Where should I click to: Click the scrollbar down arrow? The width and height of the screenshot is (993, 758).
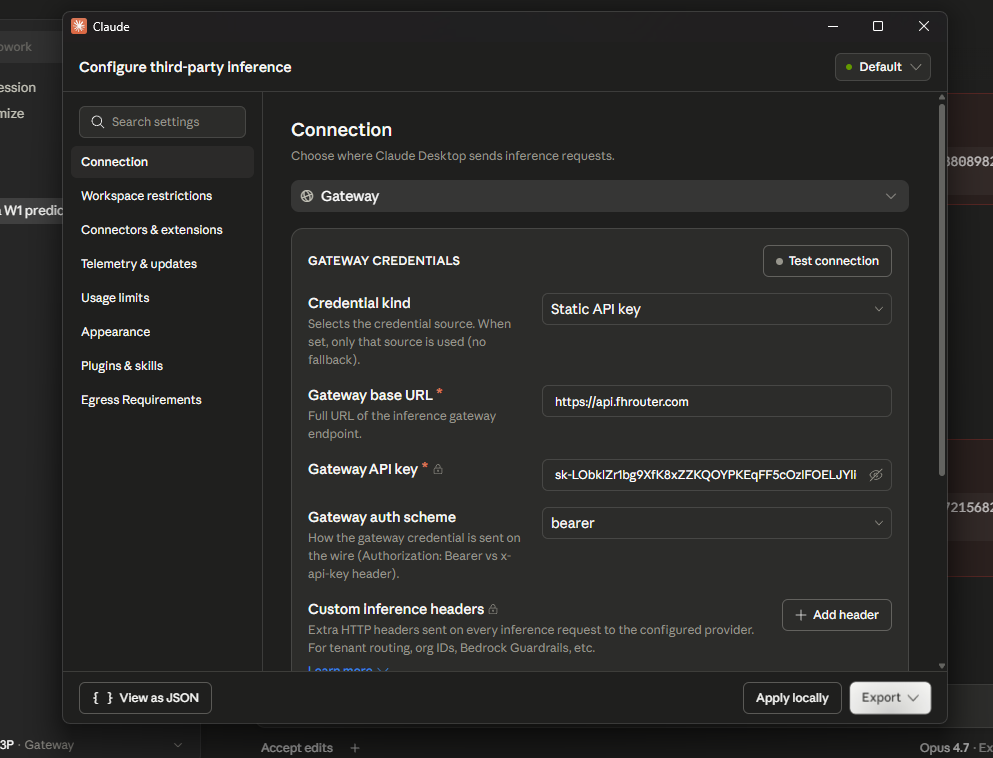(942, 666)
